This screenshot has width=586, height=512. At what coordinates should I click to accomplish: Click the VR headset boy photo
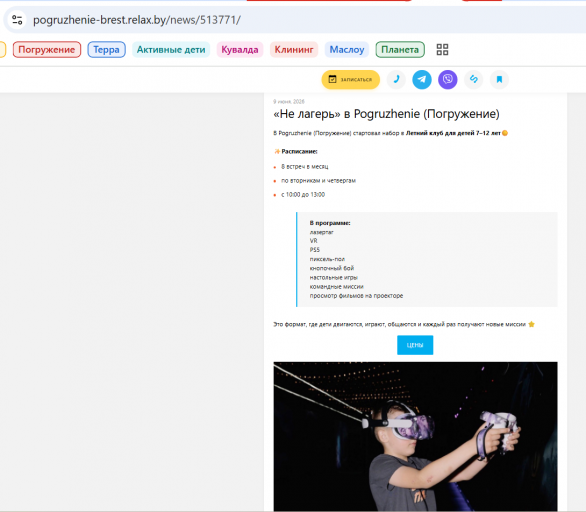point(415,437)
